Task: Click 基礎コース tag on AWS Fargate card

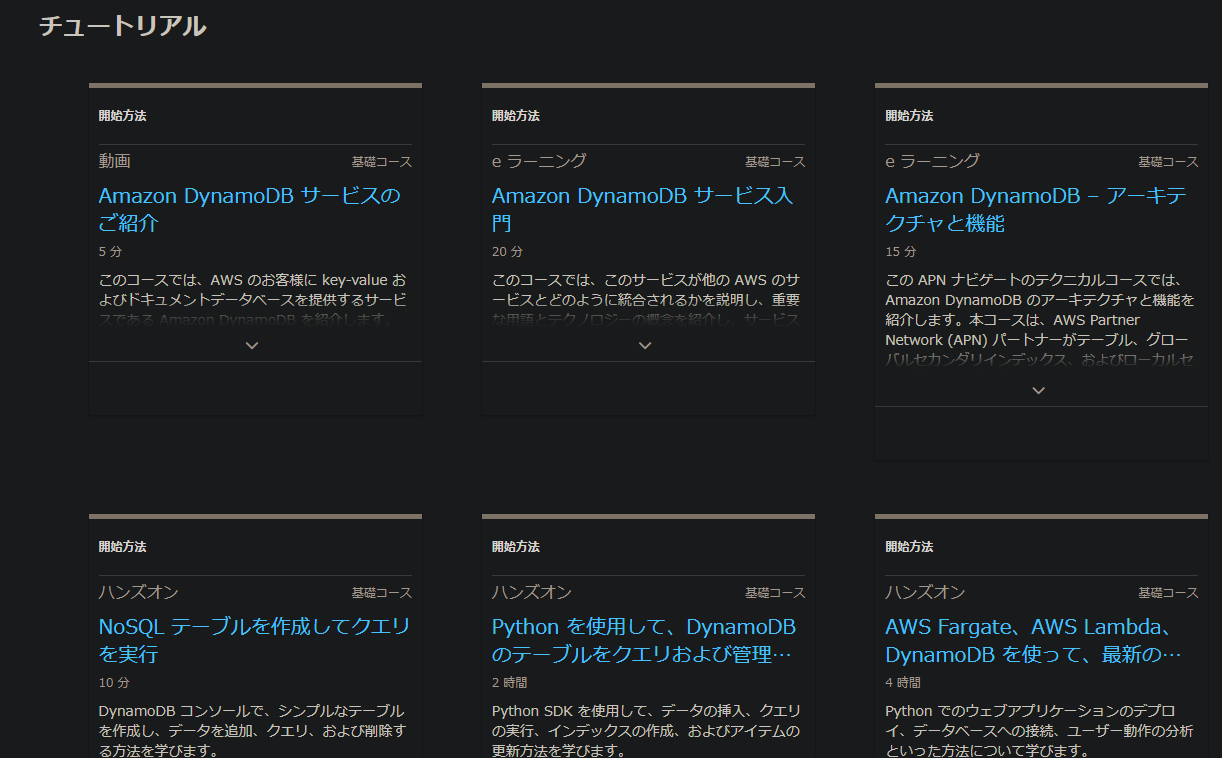Action: (x=1167, y=593)
